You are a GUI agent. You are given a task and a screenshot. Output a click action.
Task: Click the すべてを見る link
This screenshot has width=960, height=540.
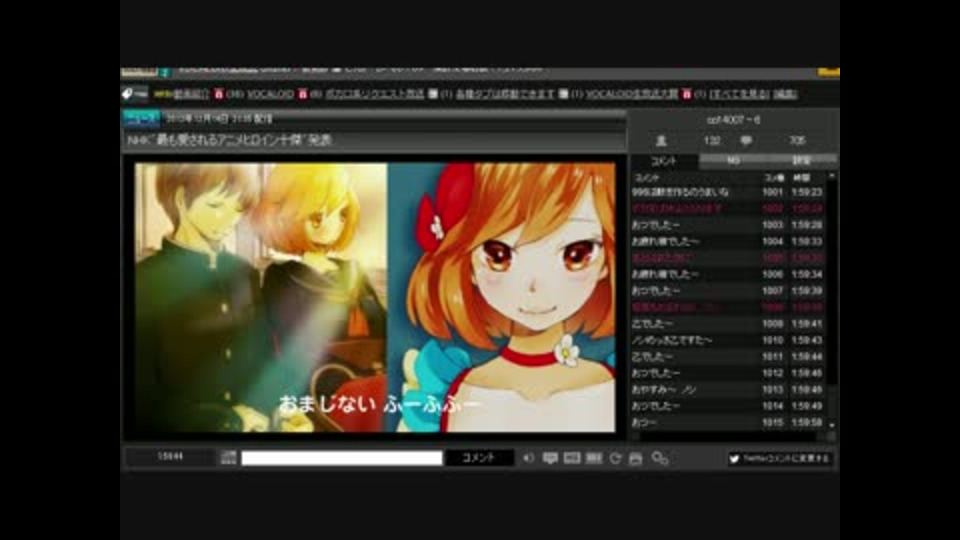click(x=739, y=94)
